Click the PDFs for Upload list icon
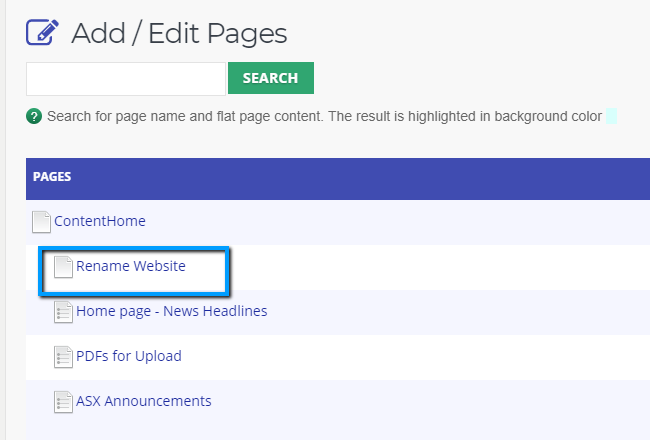The width and height of the screenshot is (650, 440). 63,357
